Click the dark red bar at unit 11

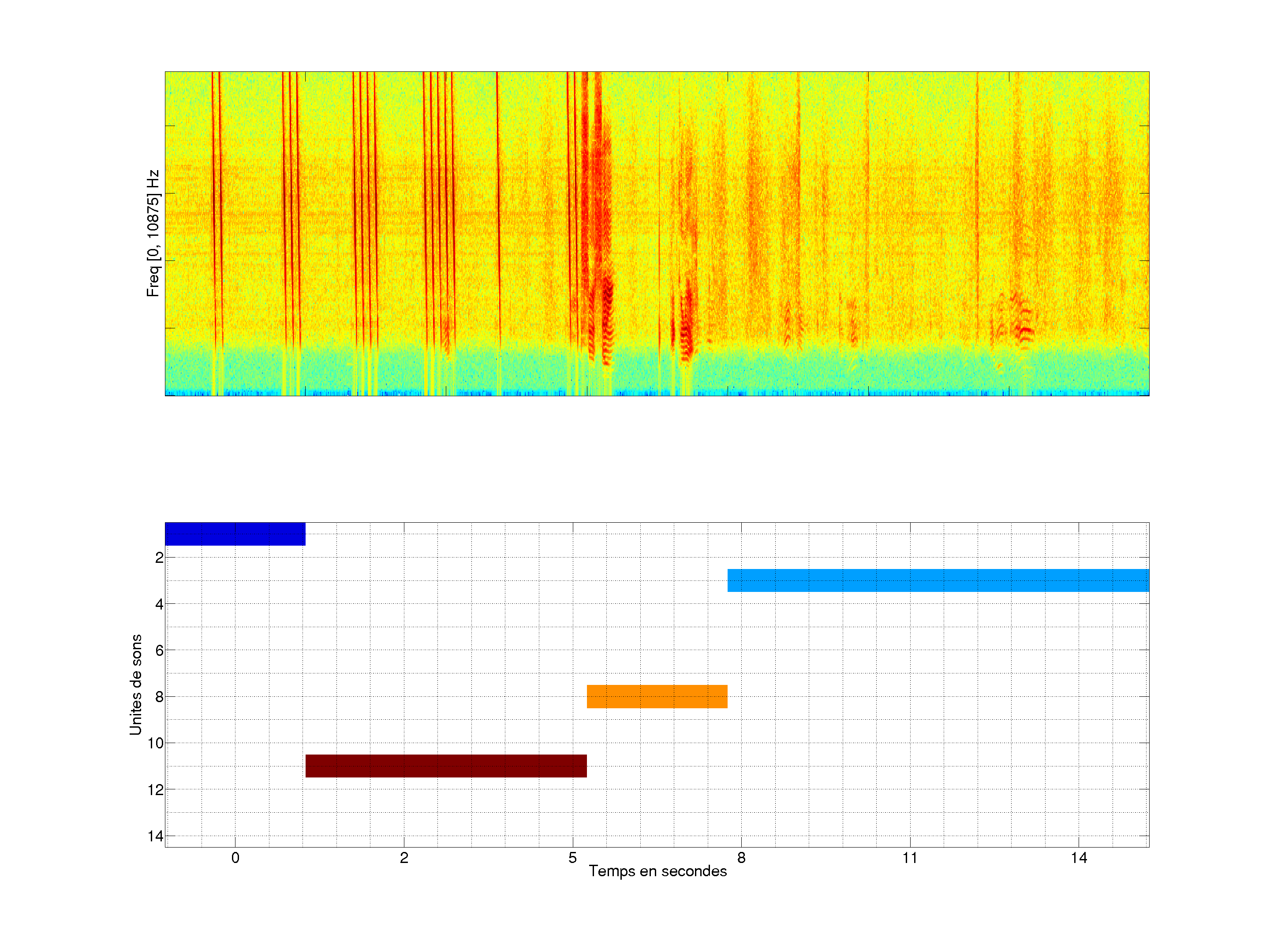[x=445, y=766]
